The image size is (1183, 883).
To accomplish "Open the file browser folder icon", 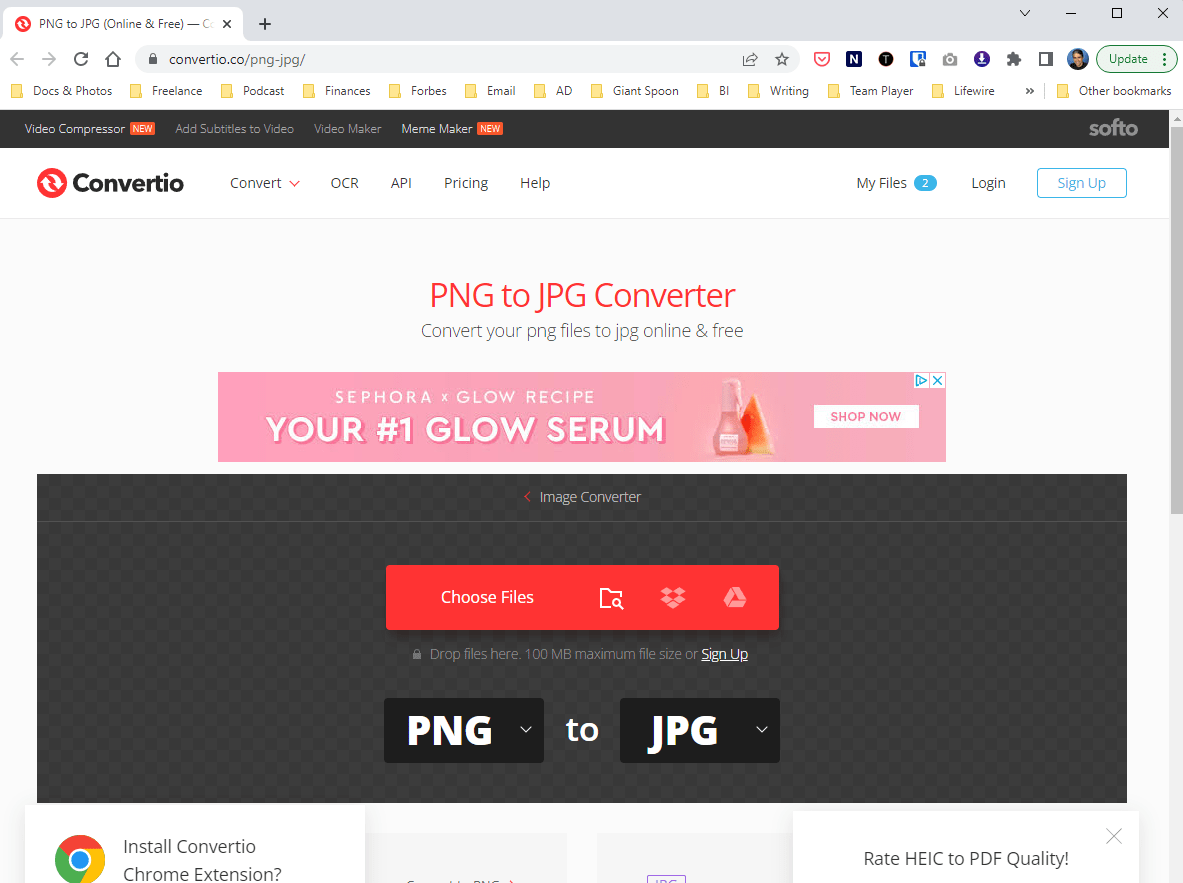I will 611,598.
